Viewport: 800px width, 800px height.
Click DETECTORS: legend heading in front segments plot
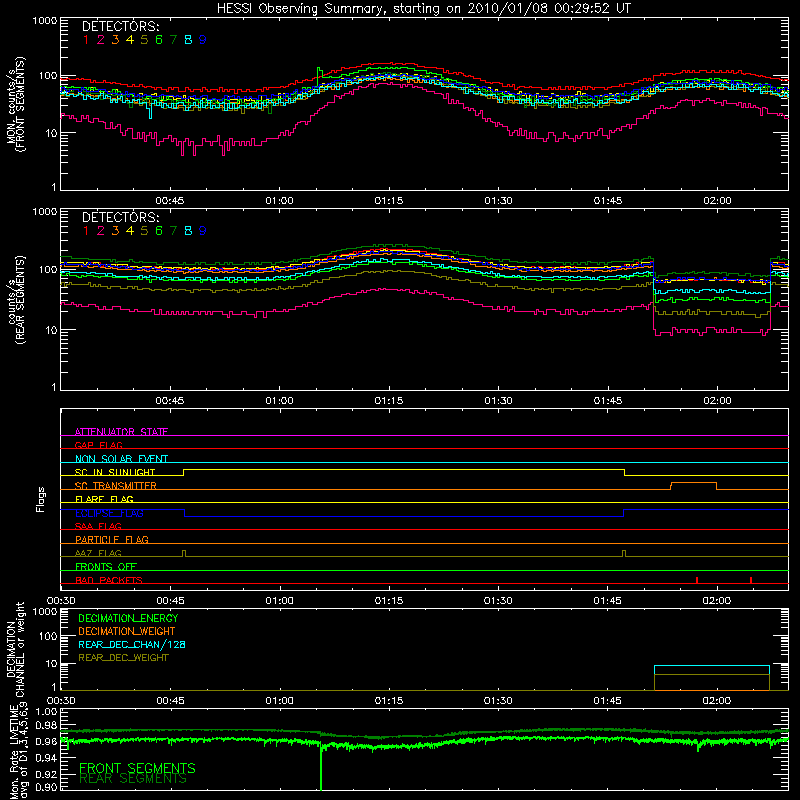click(x=121, y=26)
